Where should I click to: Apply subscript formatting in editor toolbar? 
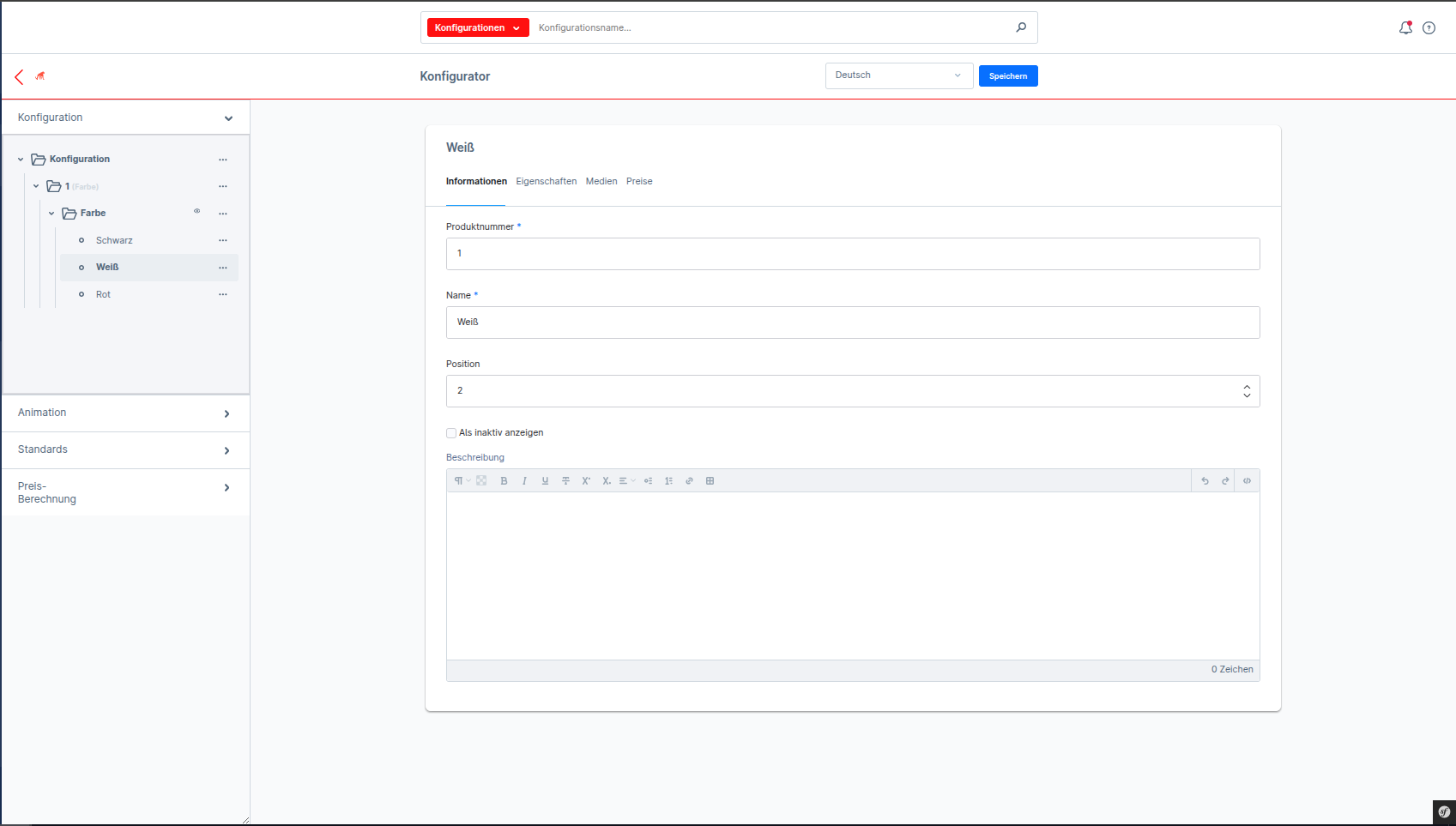(607, 481)
